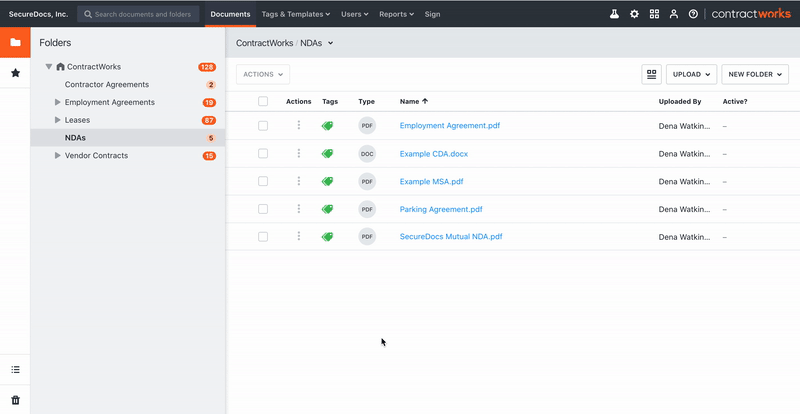Click the ContractWorks 128 count badge
Screen dimensions: 800x414
[207, 67]
